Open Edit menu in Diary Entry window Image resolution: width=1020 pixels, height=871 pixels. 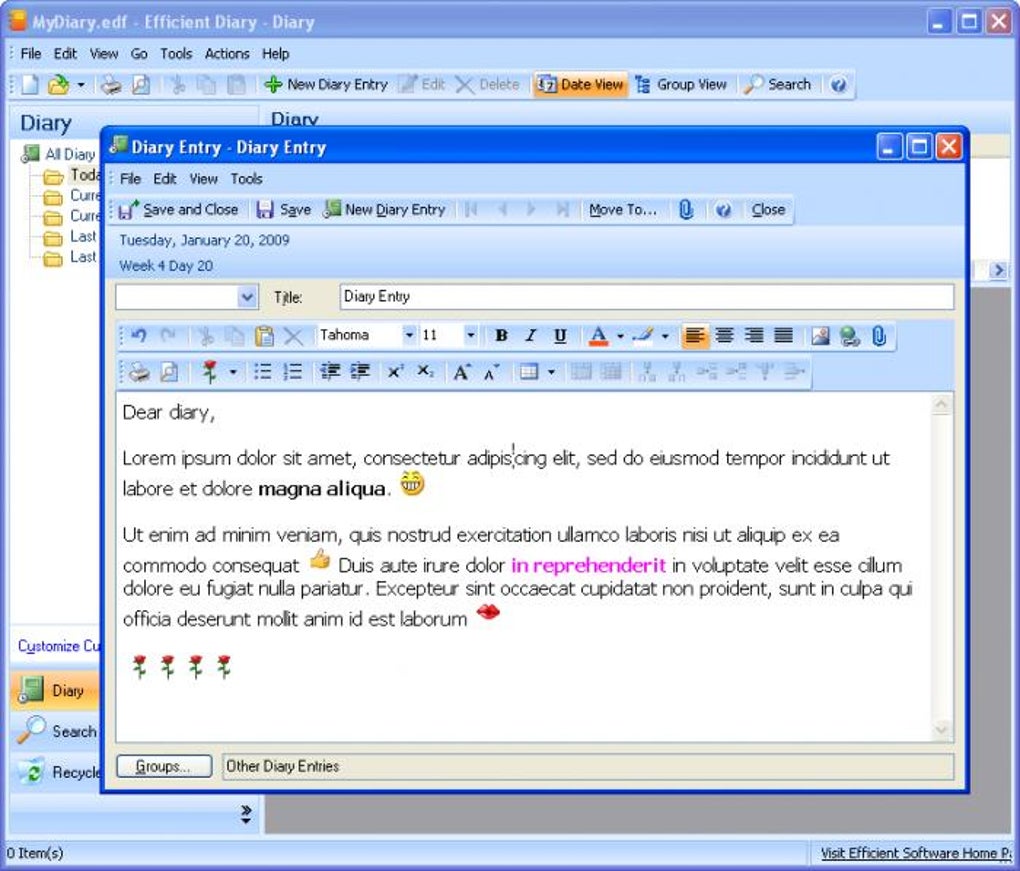tap(165, 179)
